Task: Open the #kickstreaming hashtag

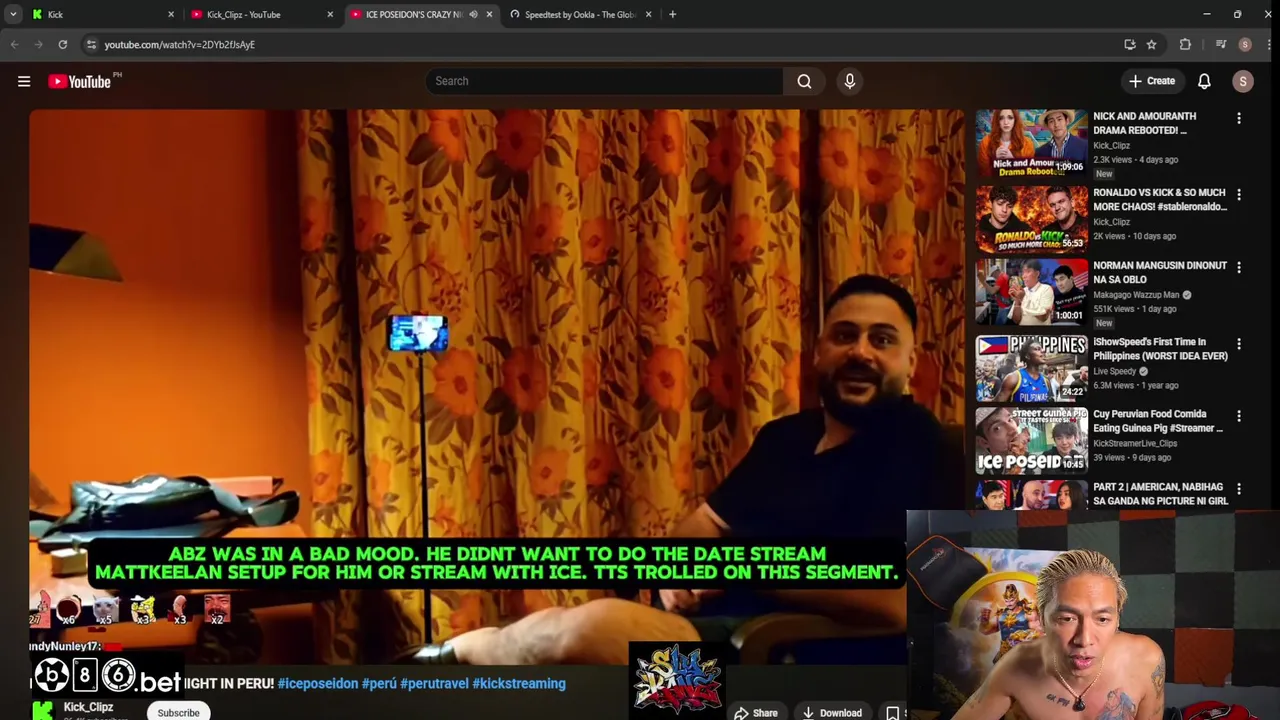Action: click(519, 683)
